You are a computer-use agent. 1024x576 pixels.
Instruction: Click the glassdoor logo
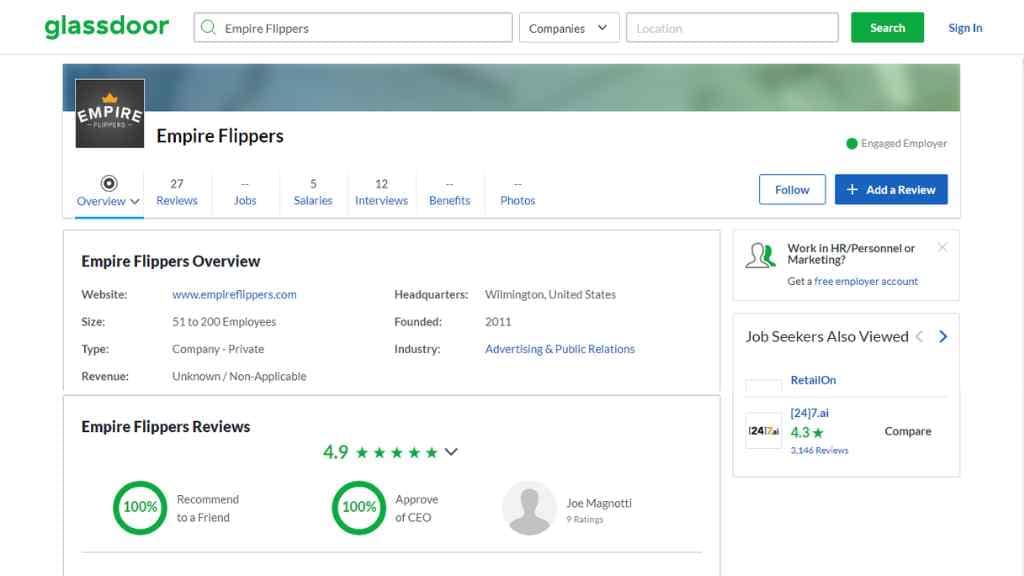[106, 27]
